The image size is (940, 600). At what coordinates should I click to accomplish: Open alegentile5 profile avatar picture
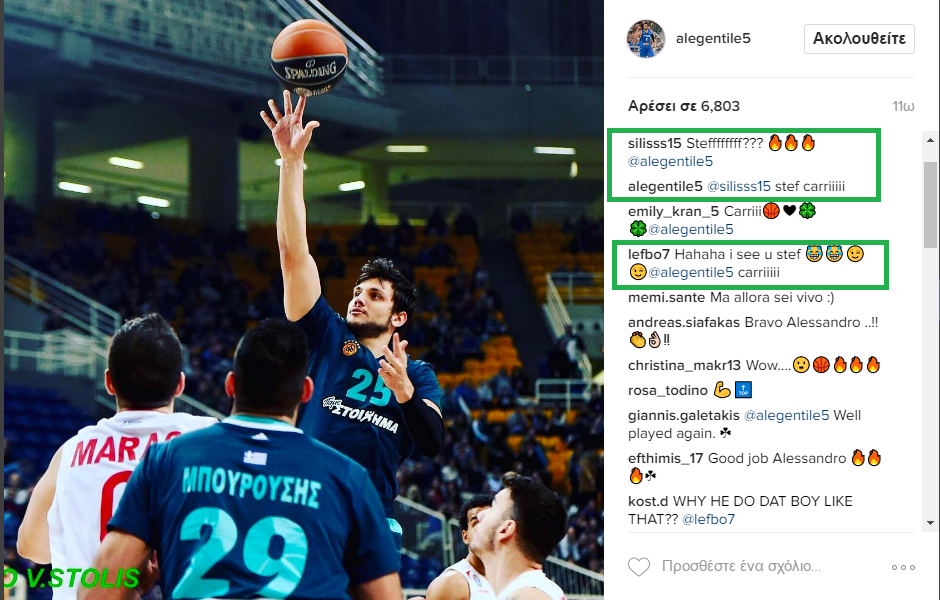pos(646,39)
